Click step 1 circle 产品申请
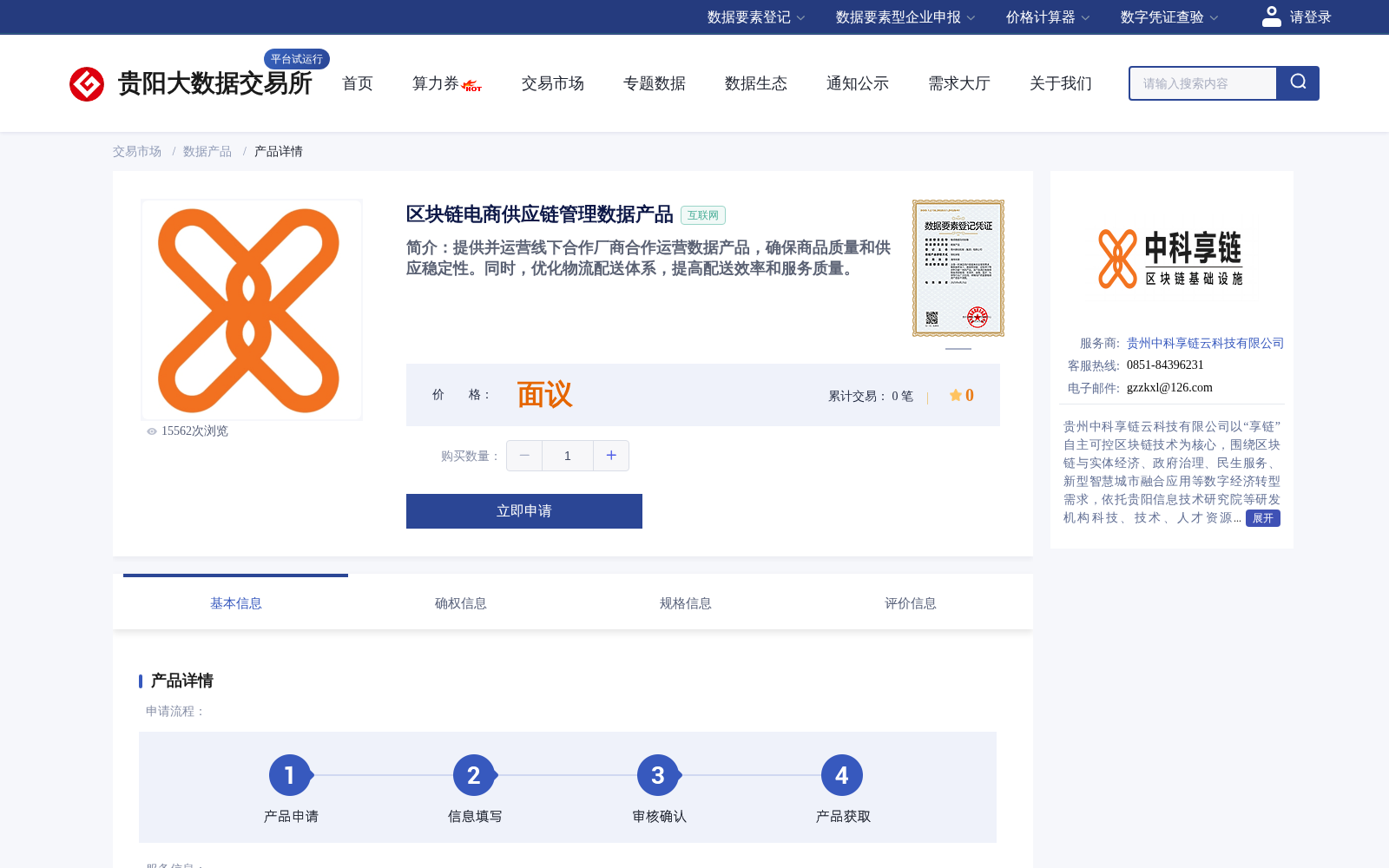 (x=290, y=775)
